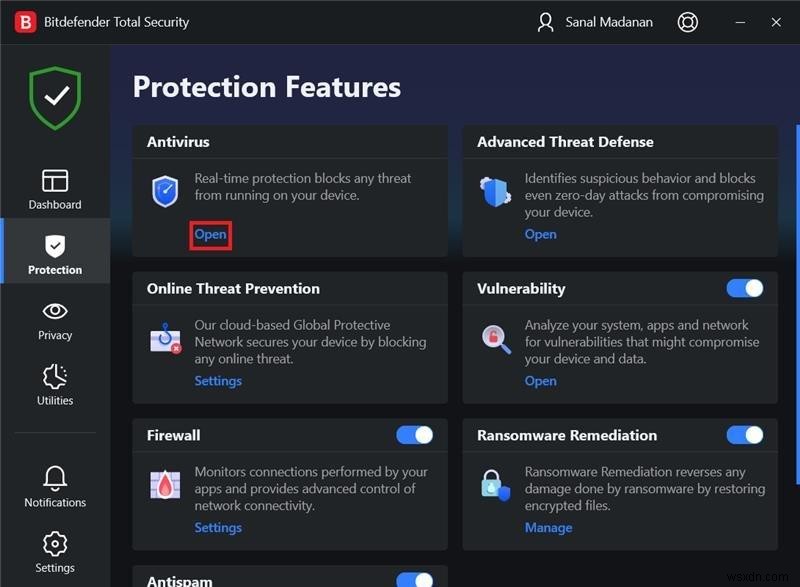Click the green Bitdefender shield status logo

pos(57,97)
